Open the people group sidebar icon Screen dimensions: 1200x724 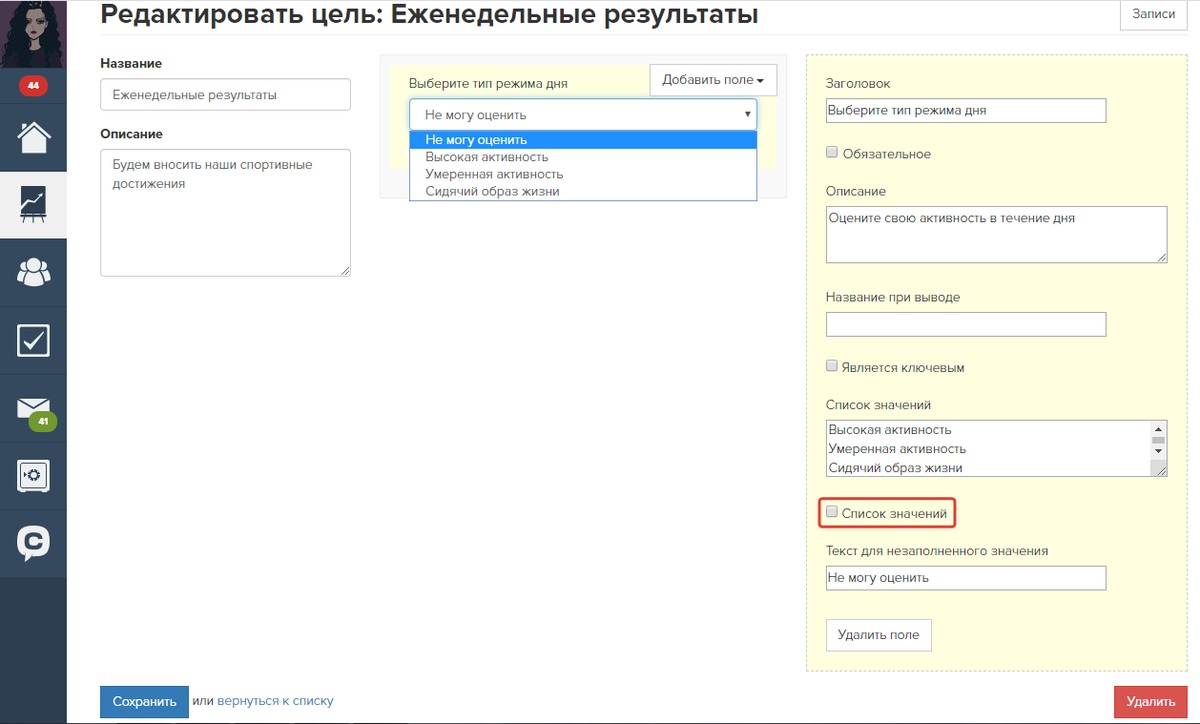click(x=33, y=272)
